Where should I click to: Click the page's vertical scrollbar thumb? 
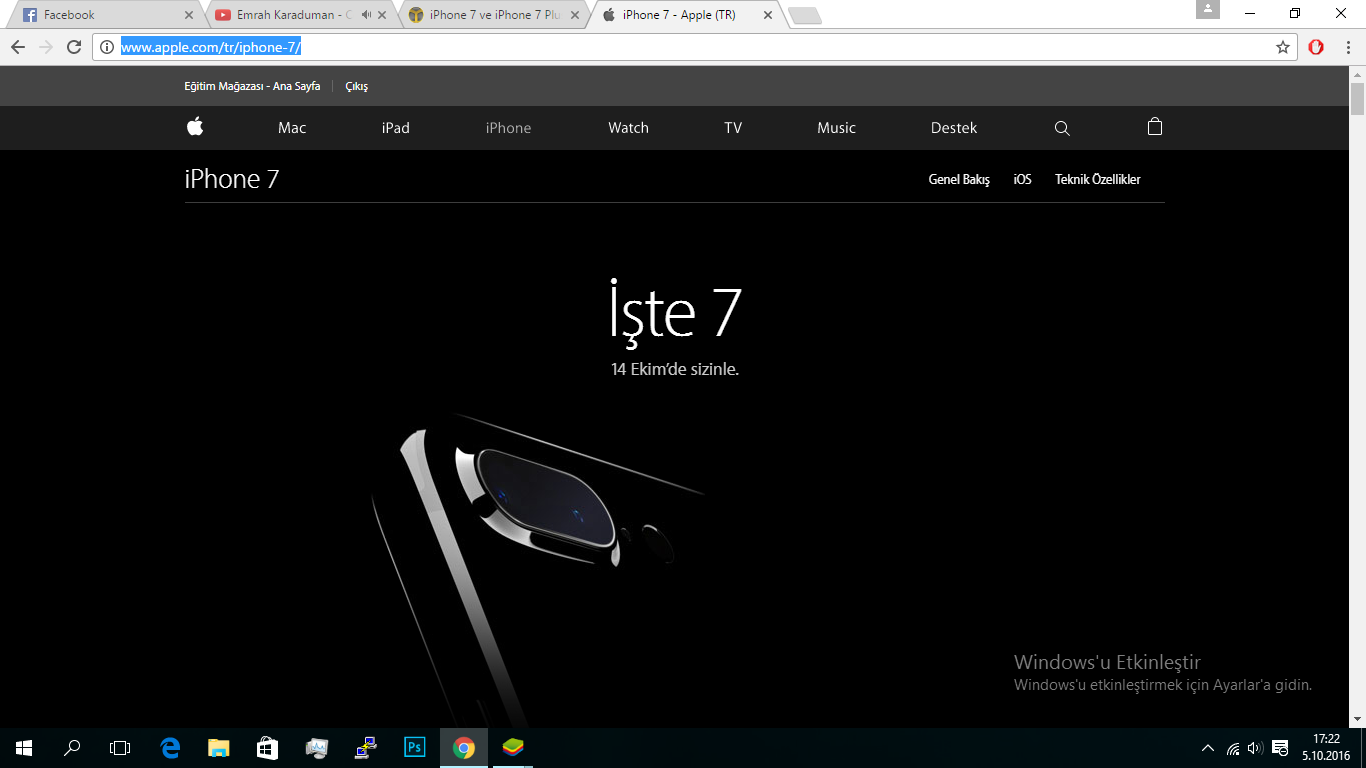click(x=1357, y=101)
